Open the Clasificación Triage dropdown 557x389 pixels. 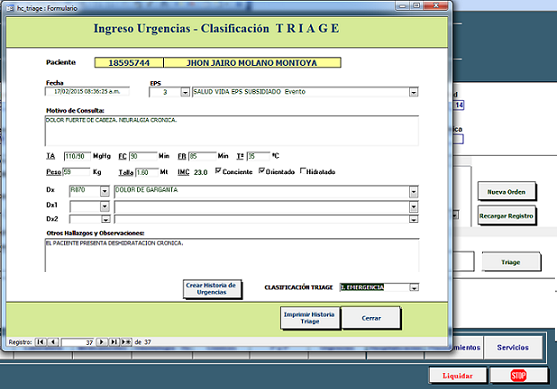coord(414,287)
